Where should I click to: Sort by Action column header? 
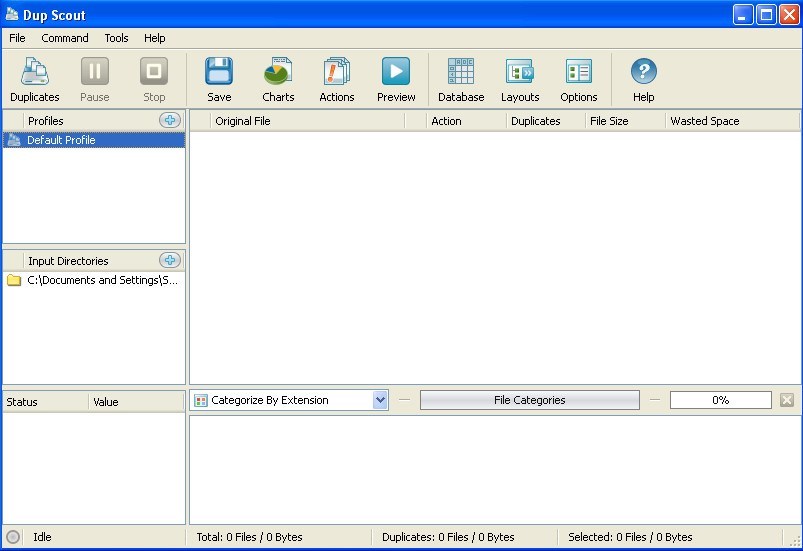pos(466,121)
